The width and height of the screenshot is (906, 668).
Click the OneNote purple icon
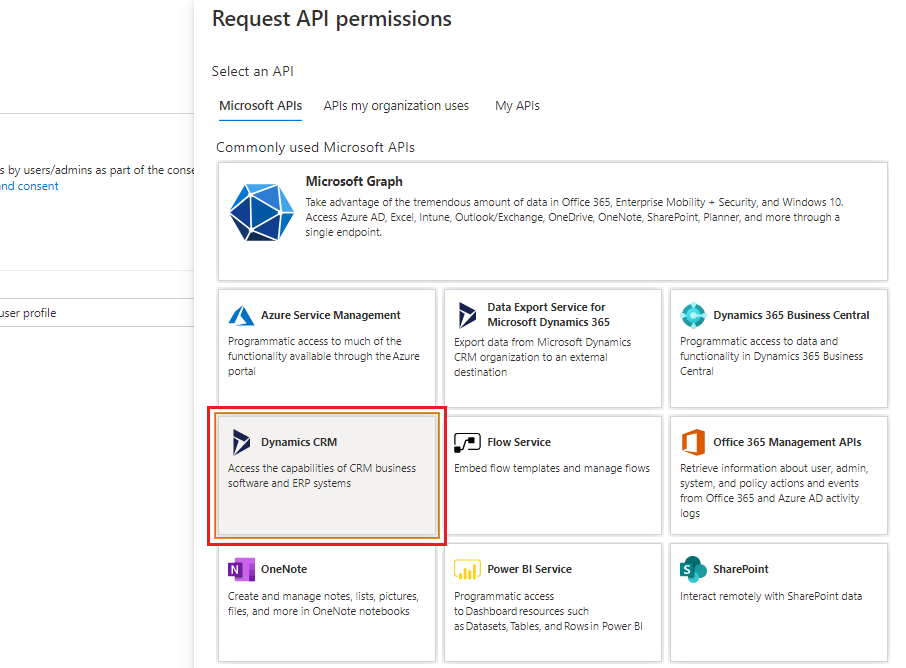coord(241,569)
